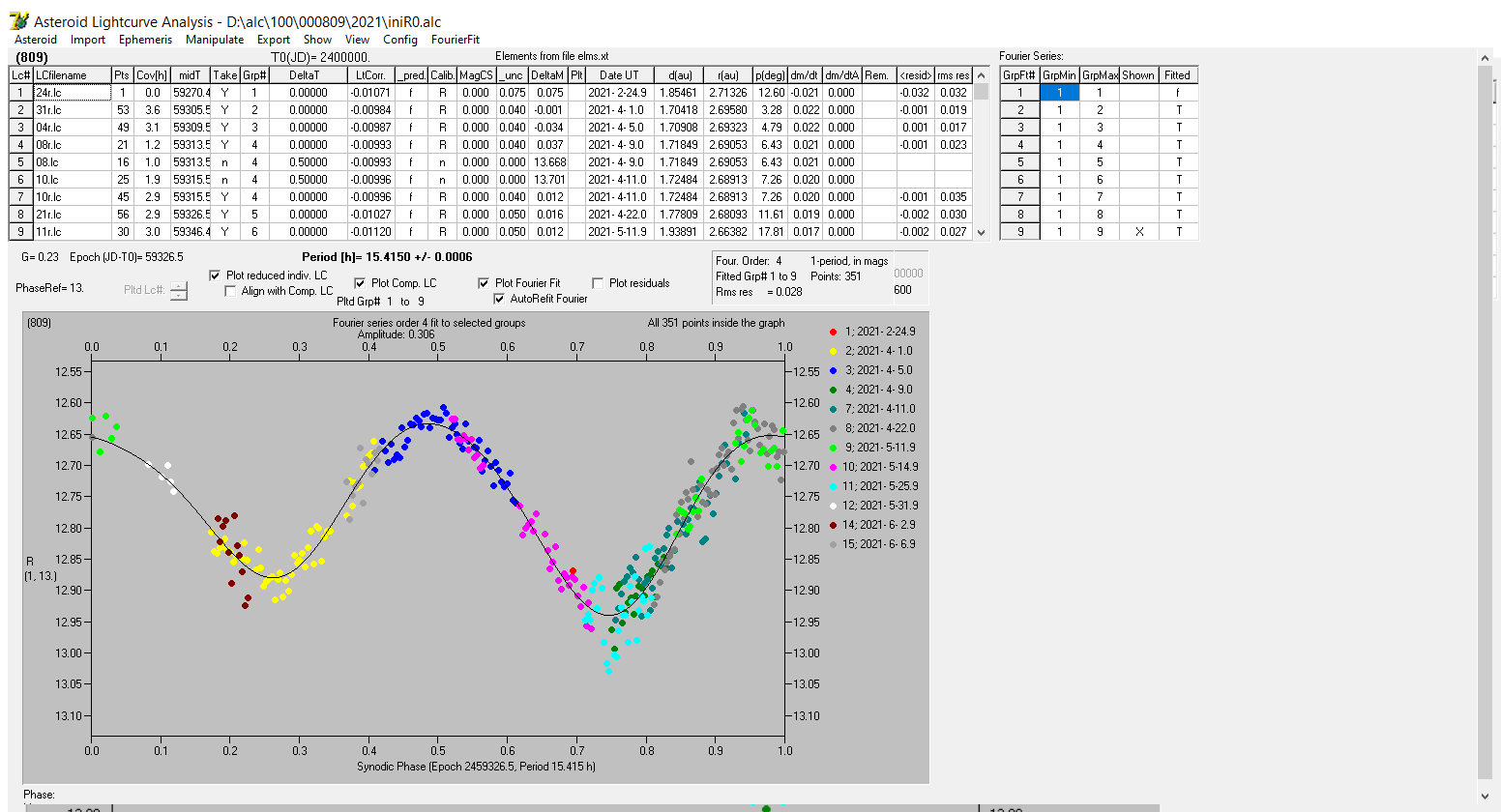This screenshot has width=1501, height=812.
Task: Select Fourier series row number 5
Action: (x=1019, y=162)
